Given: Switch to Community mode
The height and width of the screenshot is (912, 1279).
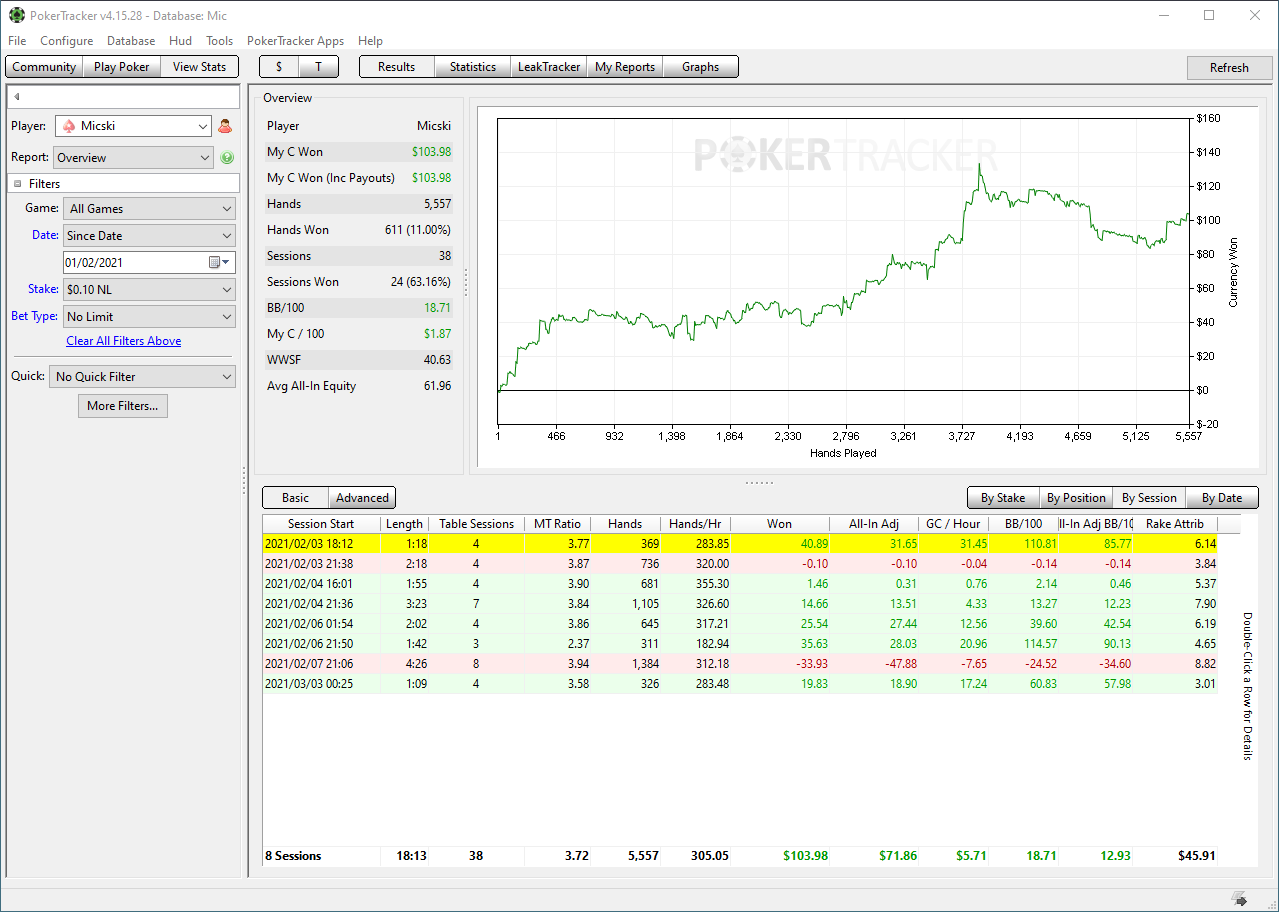Looking at the screenshot, I should (44, 67).
